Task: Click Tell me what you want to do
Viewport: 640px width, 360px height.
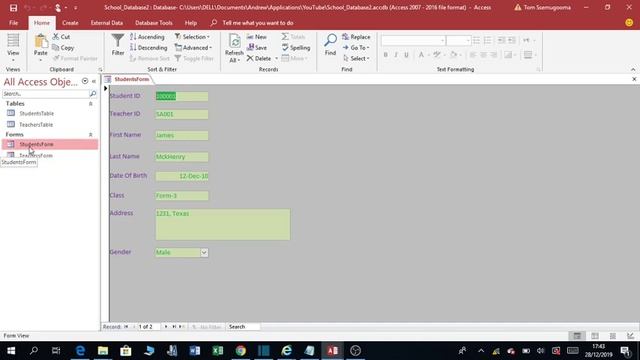Action: (x=258, y=23)
